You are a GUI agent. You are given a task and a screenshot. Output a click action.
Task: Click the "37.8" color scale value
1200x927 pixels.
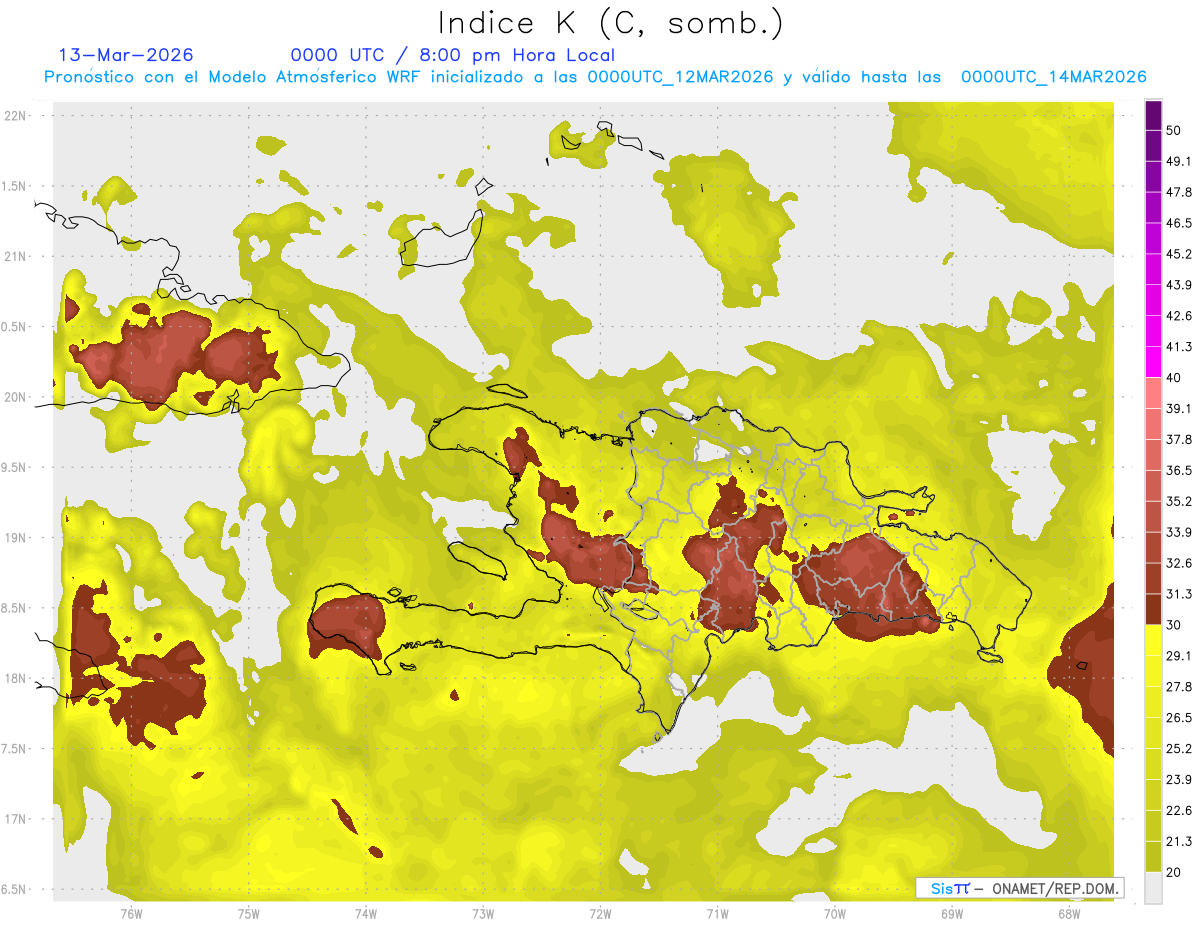tap(1179, 439)
